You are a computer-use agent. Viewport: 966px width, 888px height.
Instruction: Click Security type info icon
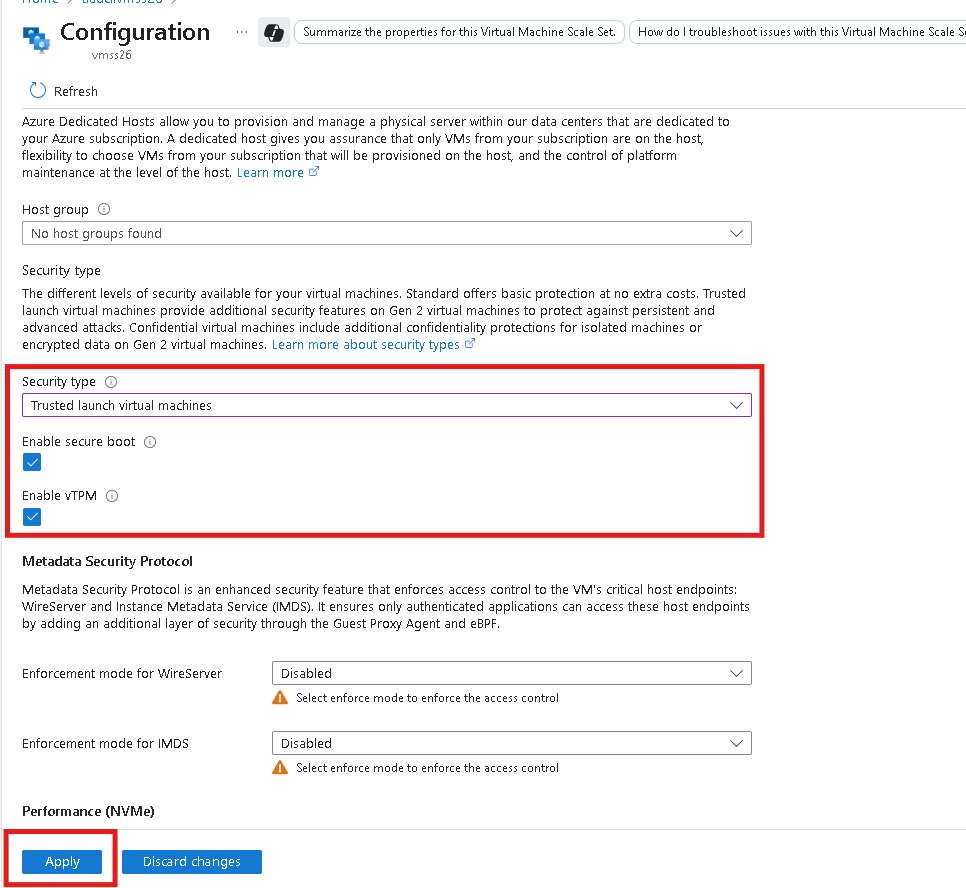pos(111,382)
